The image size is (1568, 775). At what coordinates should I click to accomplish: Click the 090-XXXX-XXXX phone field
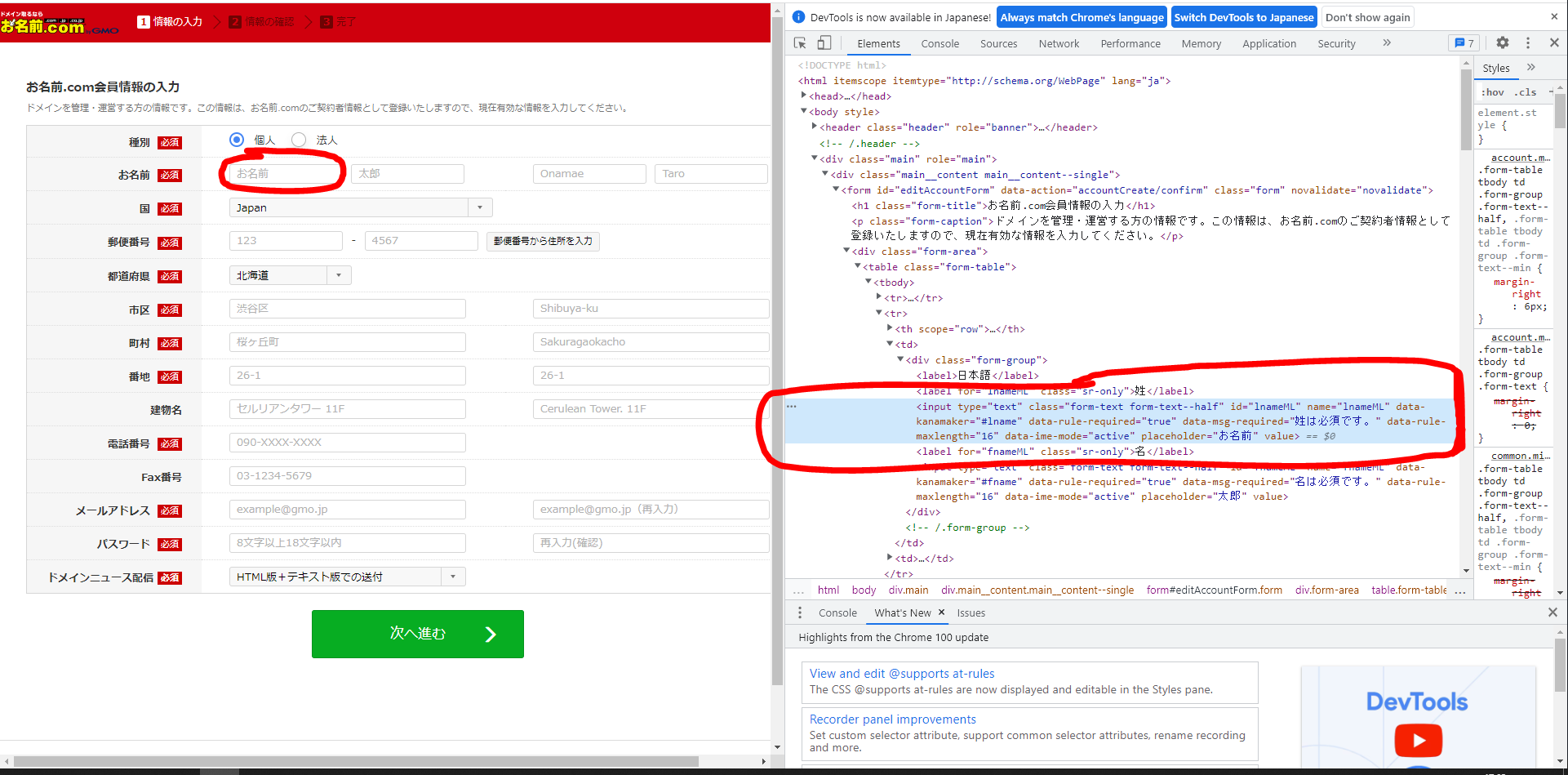point(348,443)
